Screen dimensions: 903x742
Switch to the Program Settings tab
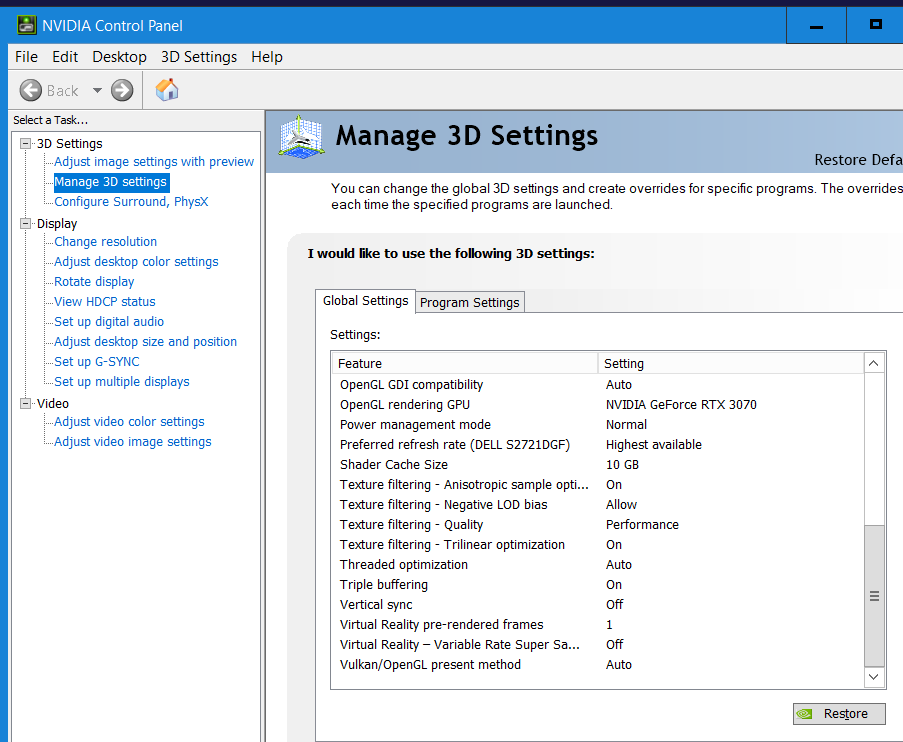click(469, 302)
